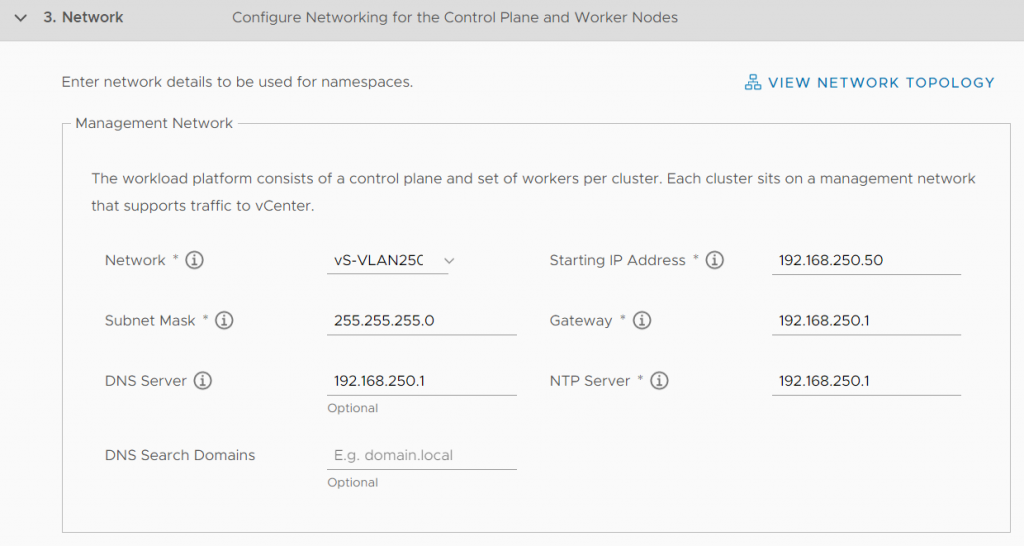Click the '3. Network' step title
1024x546 pixels.
point(83,18)
